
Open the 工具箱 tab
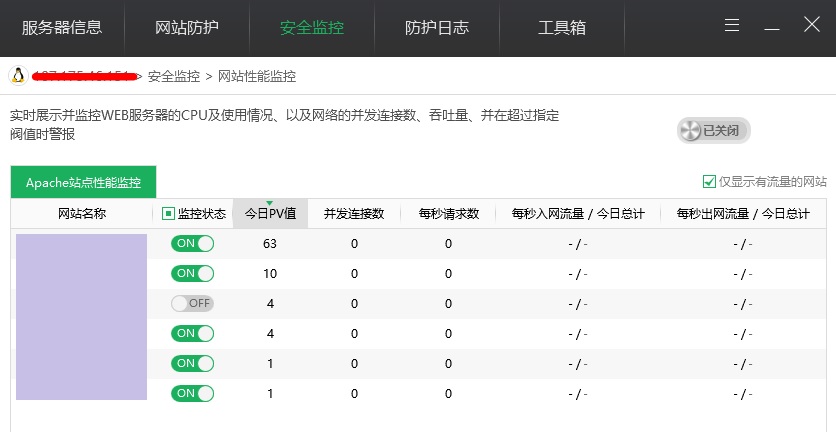[562, 27]
